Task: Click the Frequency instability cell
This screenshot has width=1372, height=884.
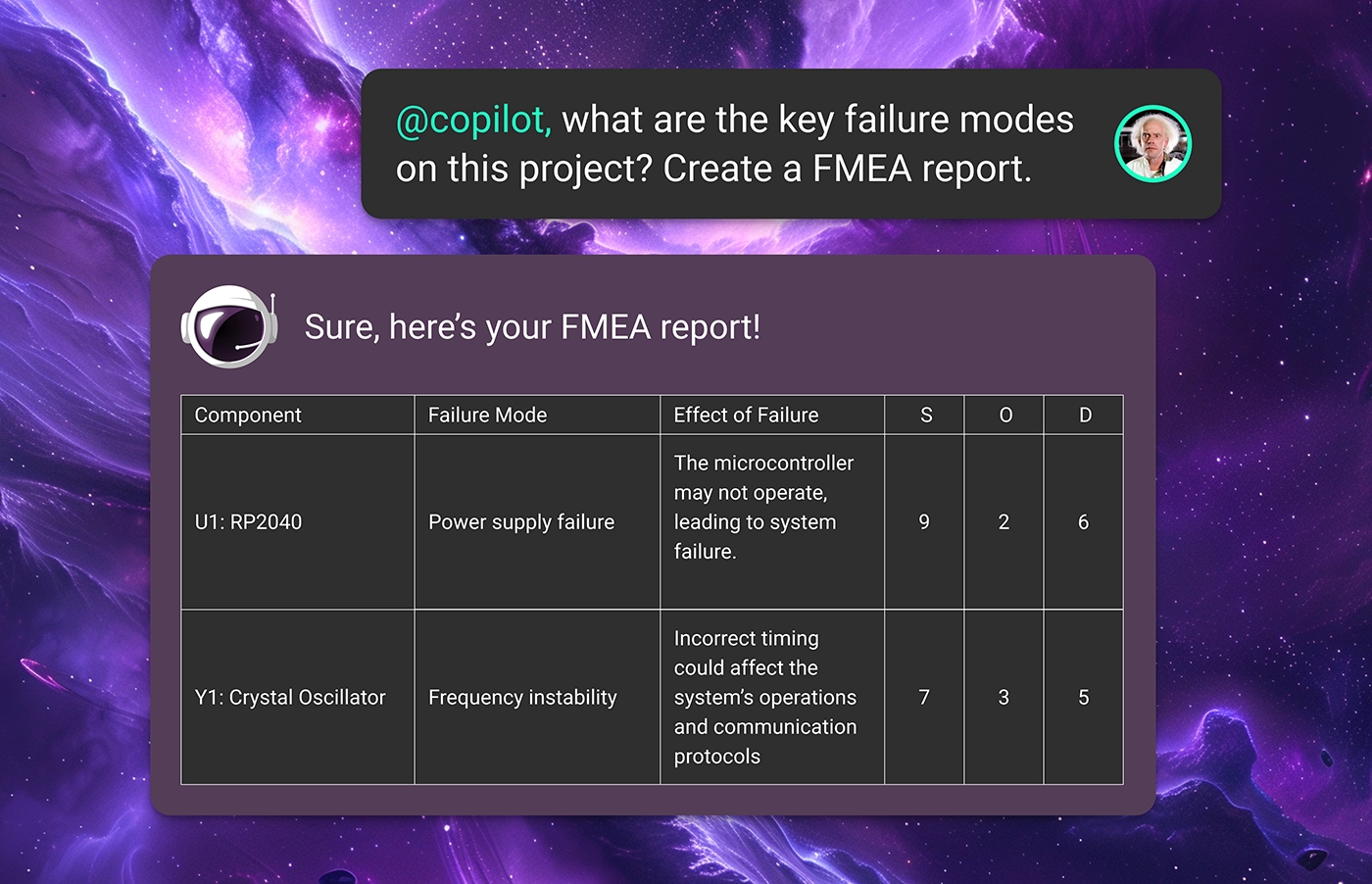Action: click(x=522, y=698)
